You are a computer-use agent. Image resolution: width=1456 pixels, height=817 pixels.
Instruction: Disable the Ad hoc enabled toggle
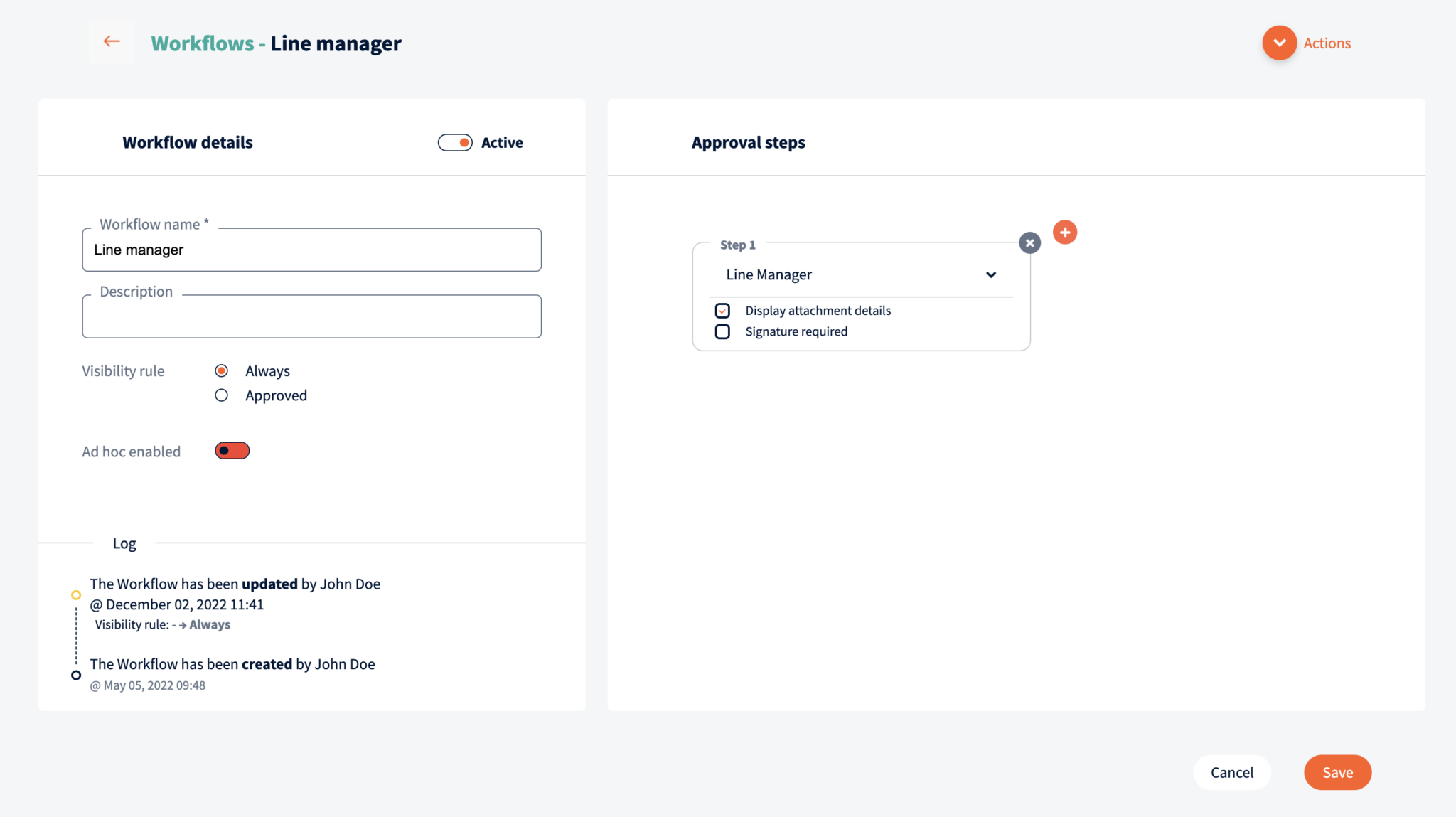click(x=232, y=450)
